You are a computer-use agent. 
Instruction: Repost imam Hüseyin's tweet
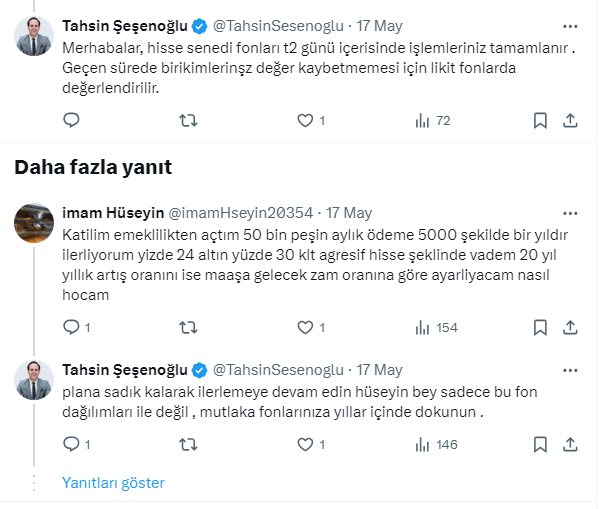pyautogui.click(x=187, y=327)
